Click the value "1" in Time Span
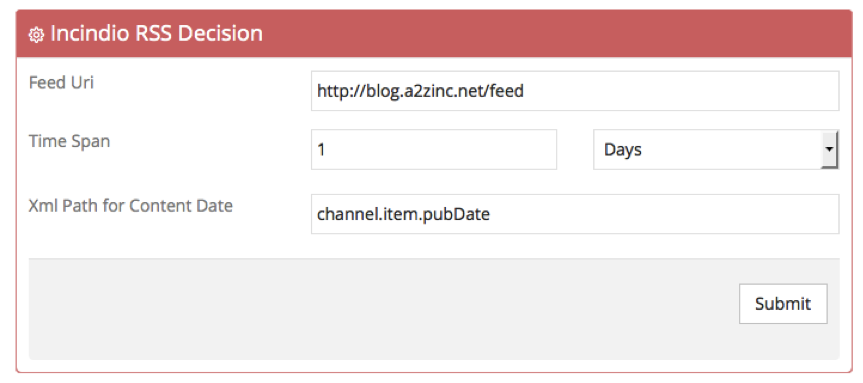863x383 pixels. (321, 150)
